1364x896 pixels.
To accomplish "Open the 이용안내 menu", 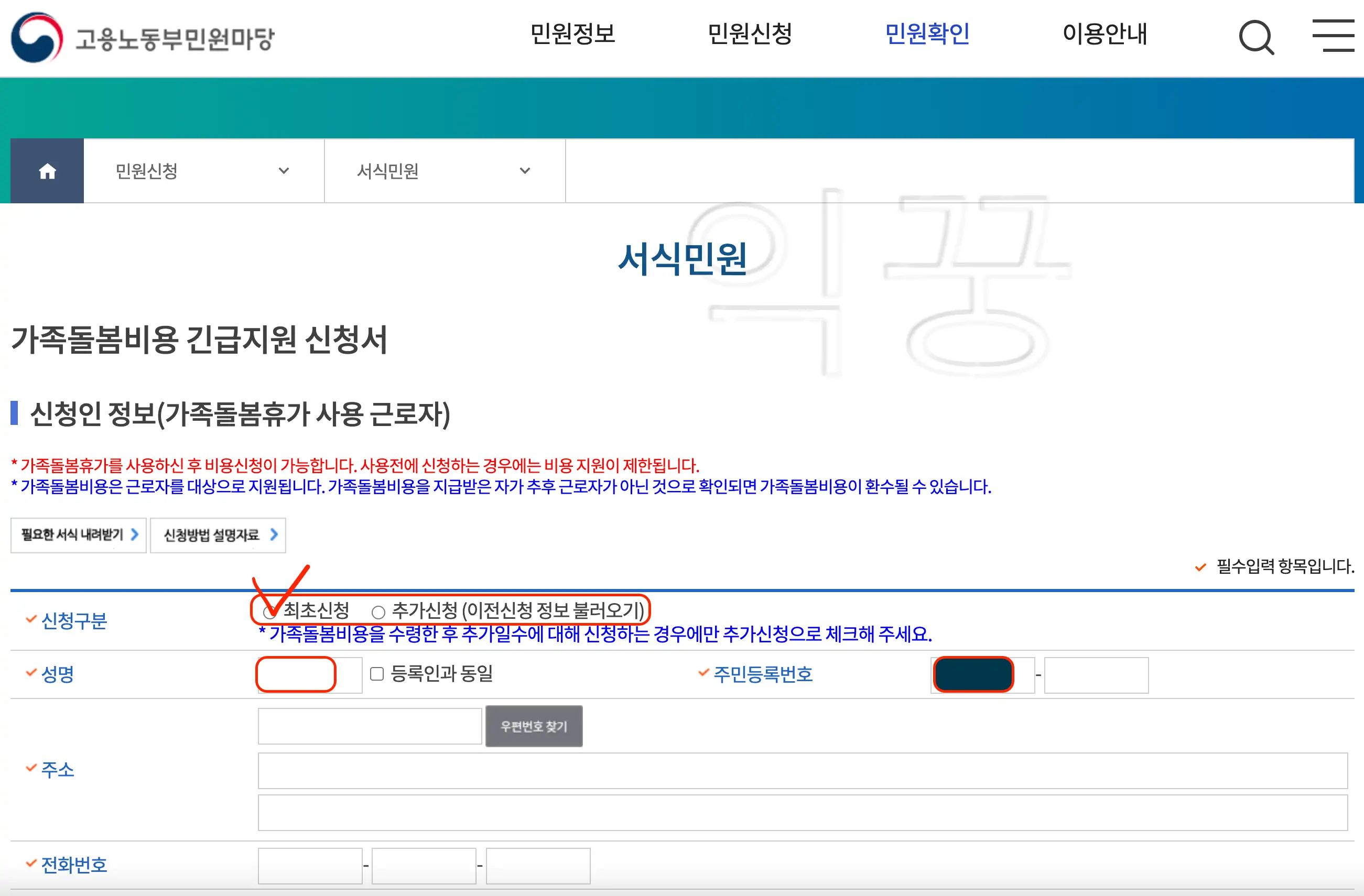I will (x=1106, y=35).
